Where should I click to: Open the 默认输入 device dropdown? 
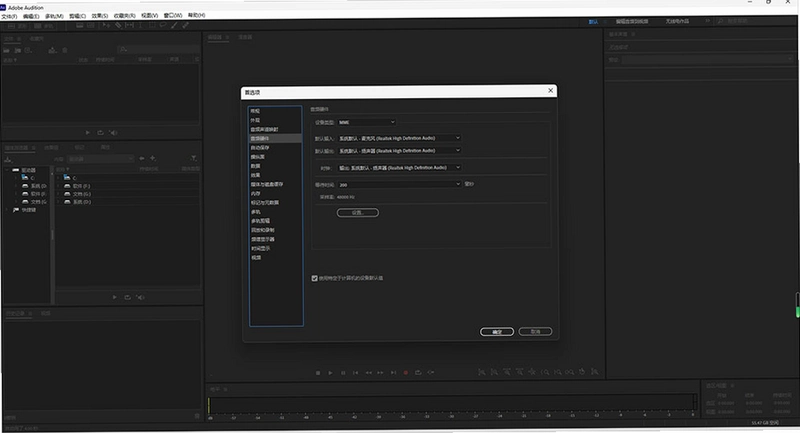[x=399, y=138]
